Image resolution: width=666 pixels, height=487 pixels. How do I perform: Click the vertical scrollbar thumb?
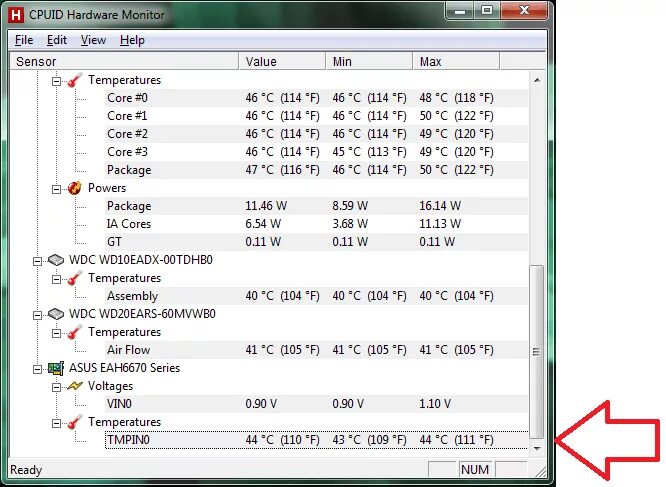[x=537, y=352]
